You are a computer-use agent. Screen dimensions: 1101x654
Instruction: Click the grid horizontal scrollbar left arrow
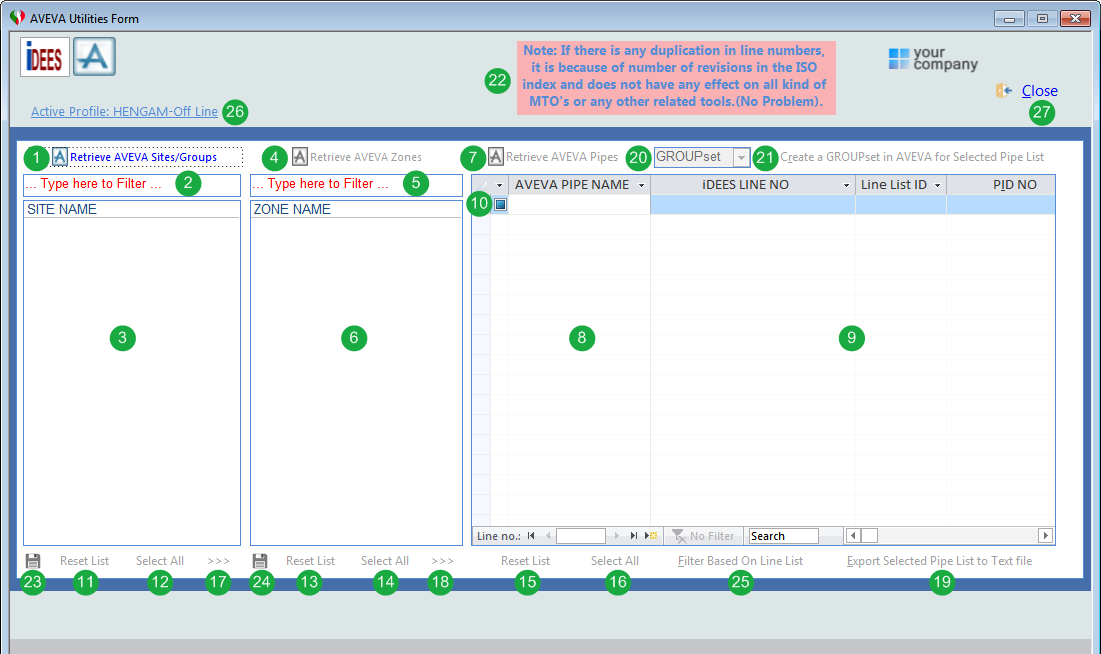tap(853, 535)
